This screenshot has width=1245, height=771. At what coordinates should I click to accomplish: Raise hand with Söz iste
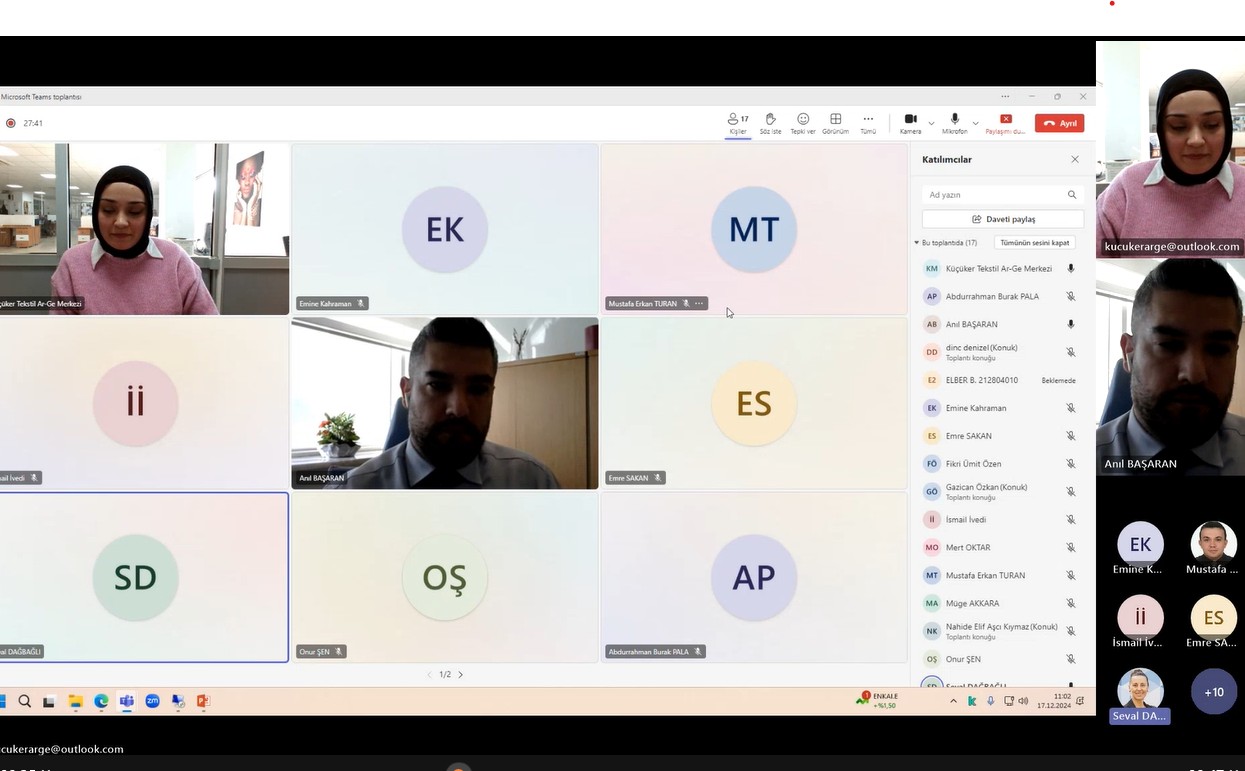770,123
